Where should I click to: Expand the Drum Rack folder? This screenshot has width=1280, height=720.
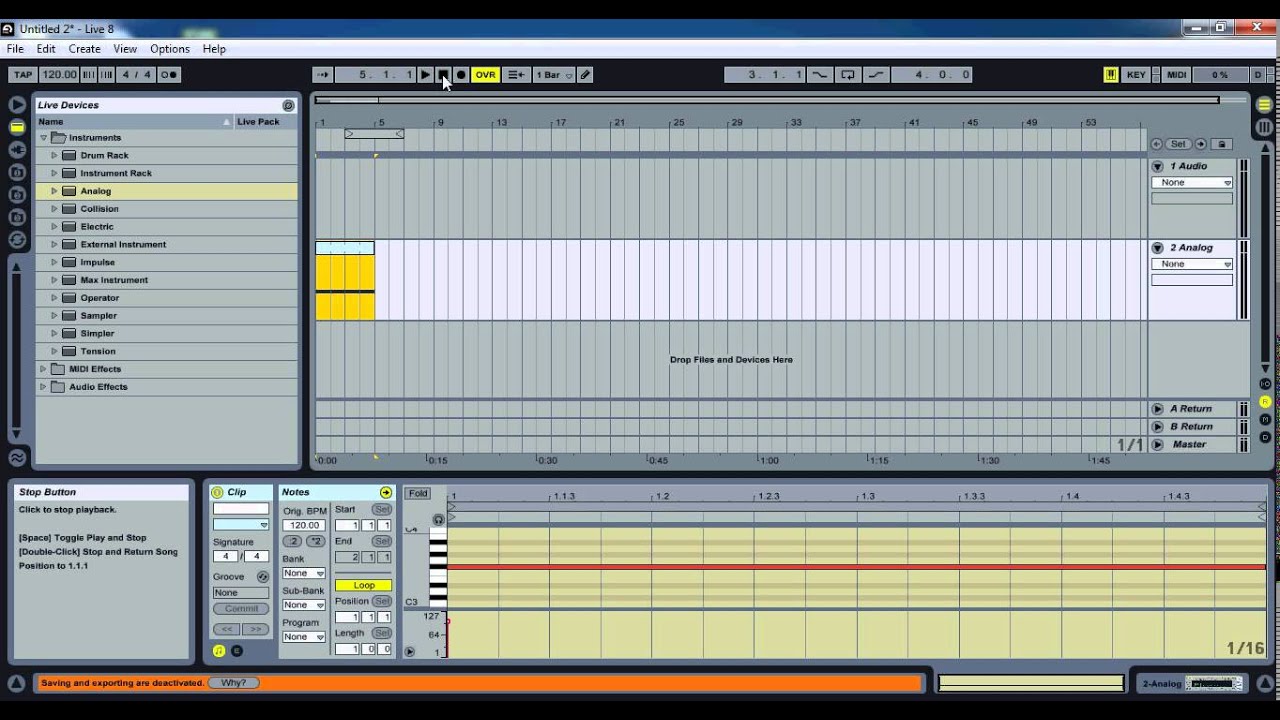[55, 155]
